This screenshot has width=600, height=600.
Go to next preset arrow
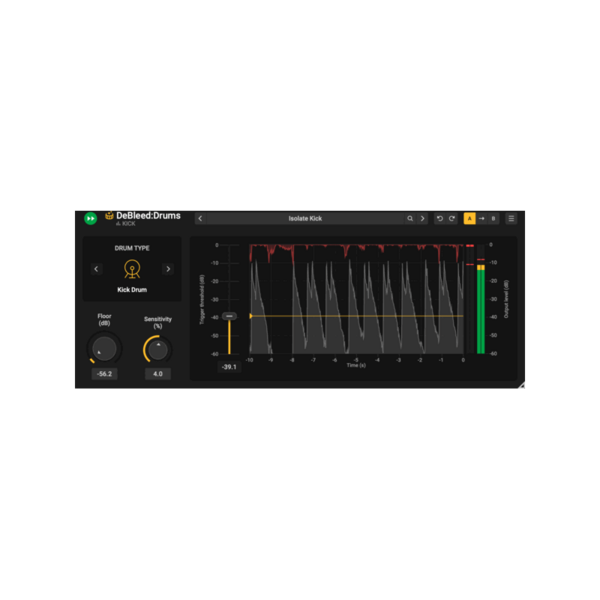[x=422, y=218]
